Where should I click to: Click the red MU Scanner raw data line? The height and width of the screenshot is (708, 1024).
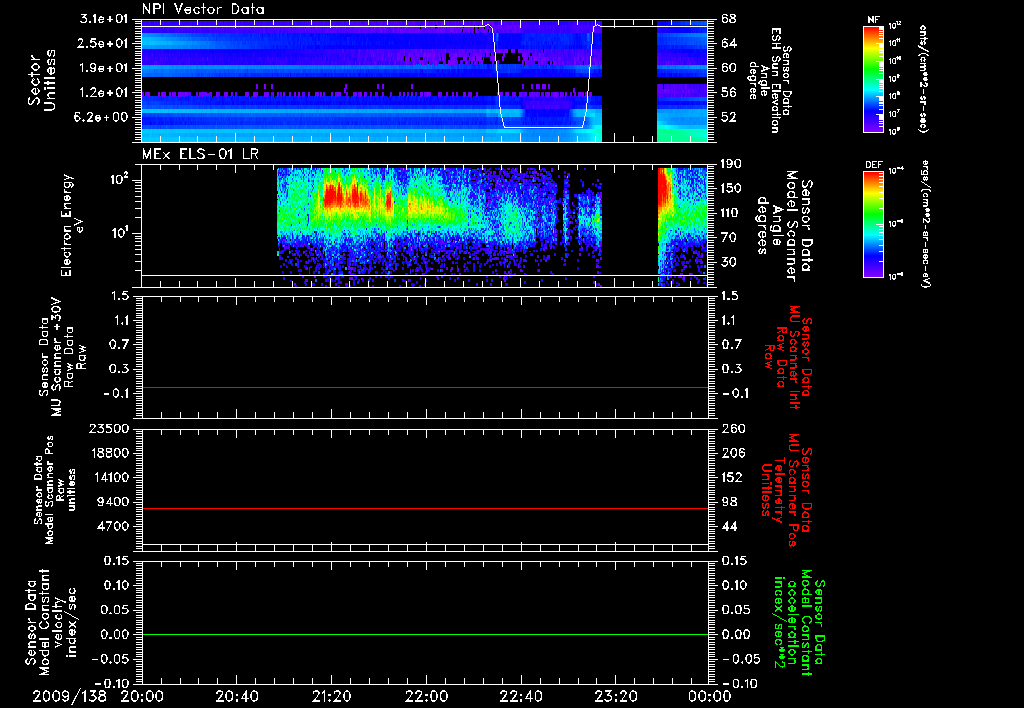425,387
